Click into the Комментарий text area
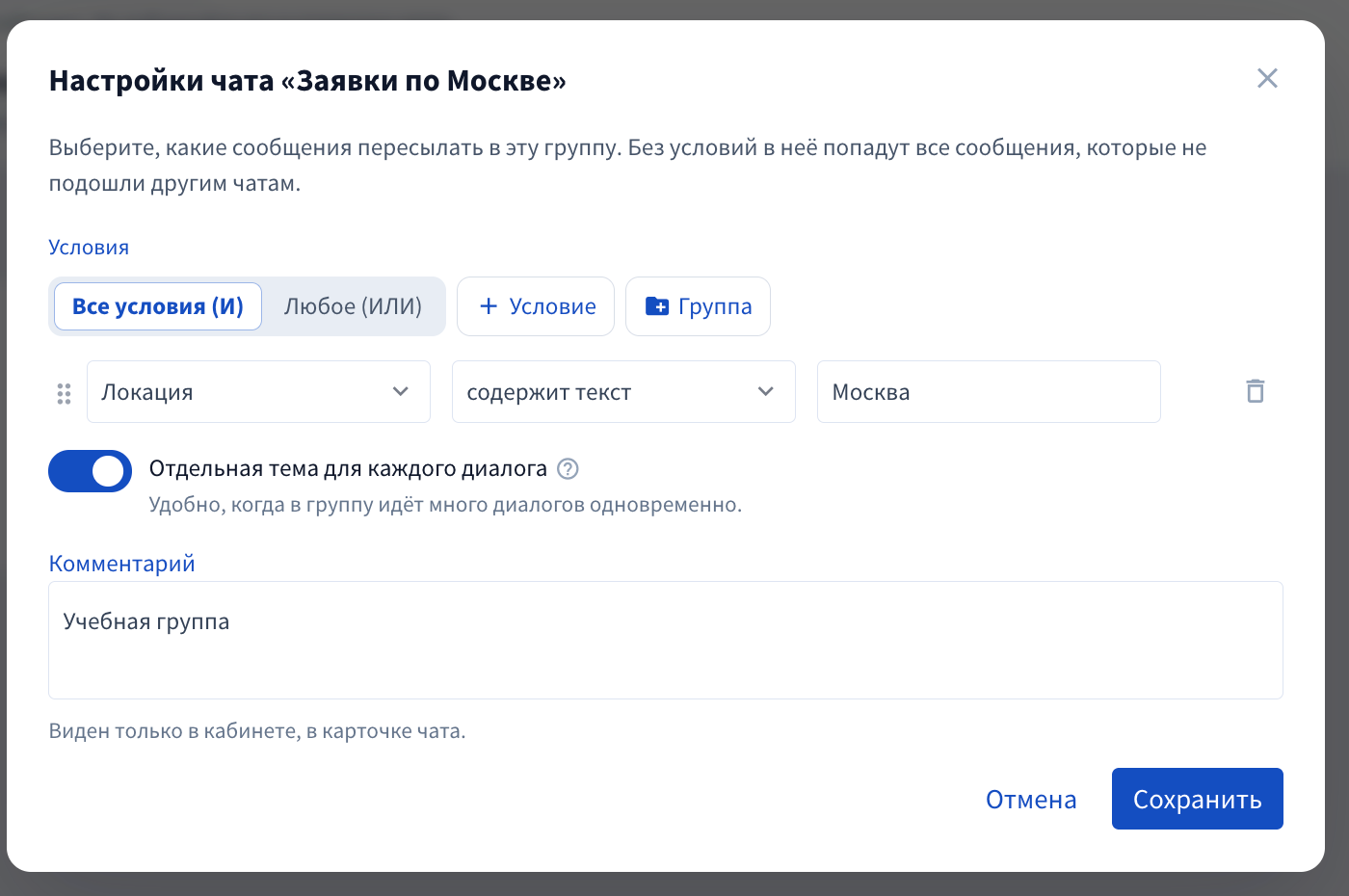Image resolution: width=1349 pixels, height=896 pixels. (x=666, y=640)
